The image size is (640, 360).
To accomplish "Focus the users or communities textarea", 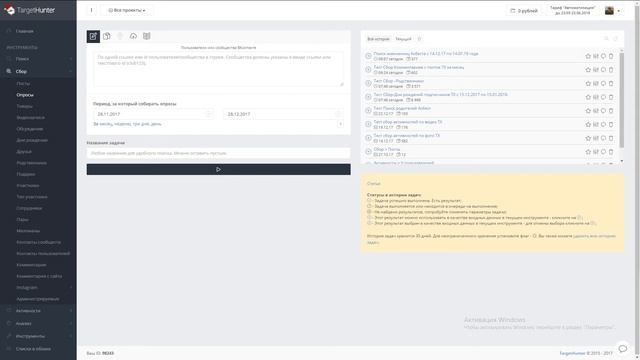I will coord(218,69).
